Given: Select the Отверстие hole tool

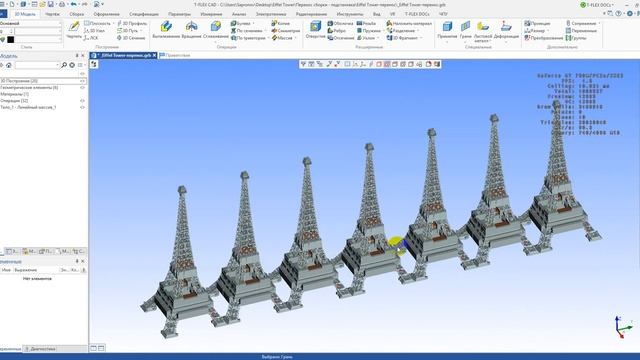Looking at the screenshot, I should pos(316,29).
